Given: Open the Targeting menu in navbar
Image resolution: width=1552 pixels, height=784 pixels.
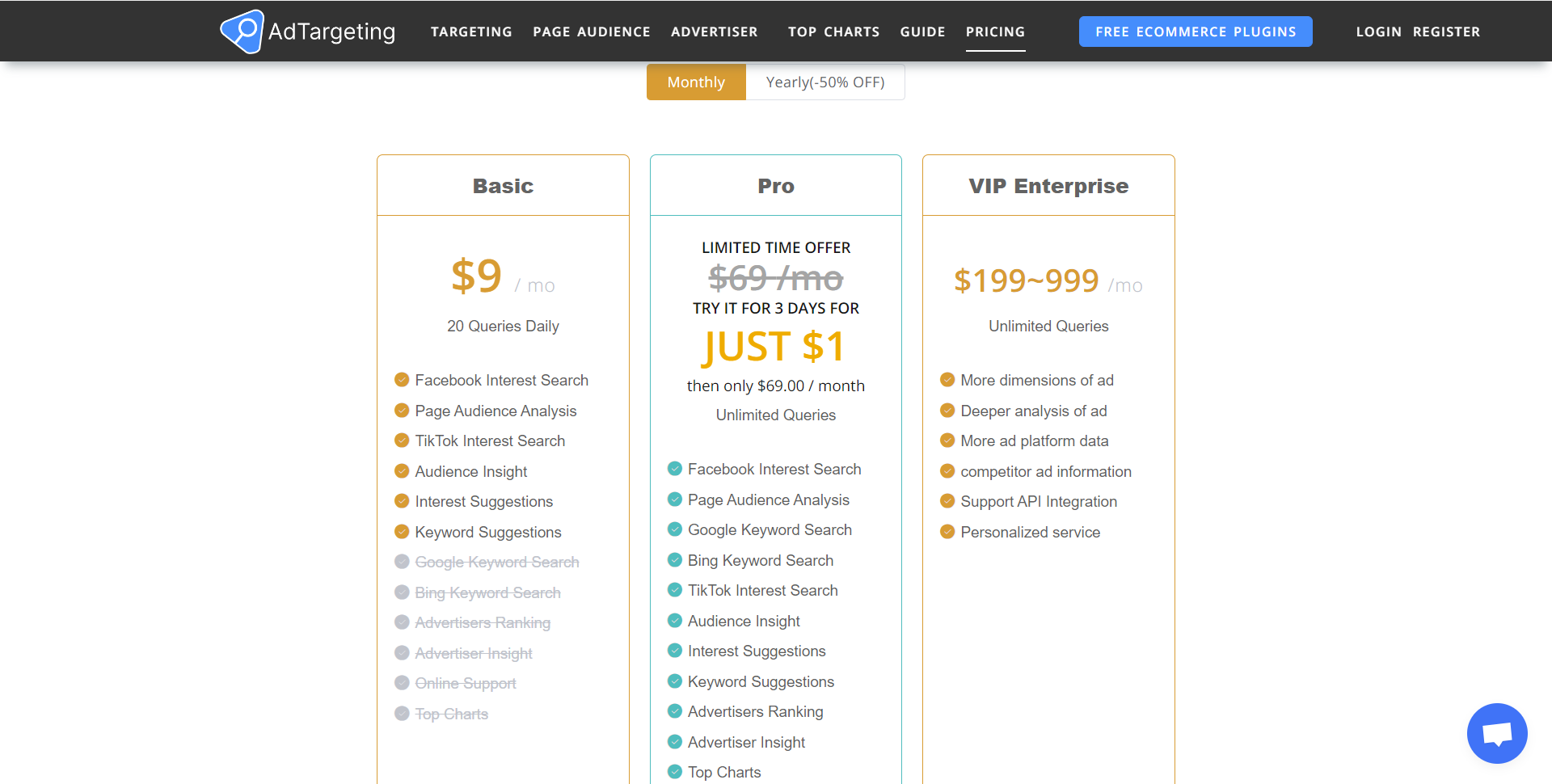Looking at the screenshot, I should [x=471, y=32].
